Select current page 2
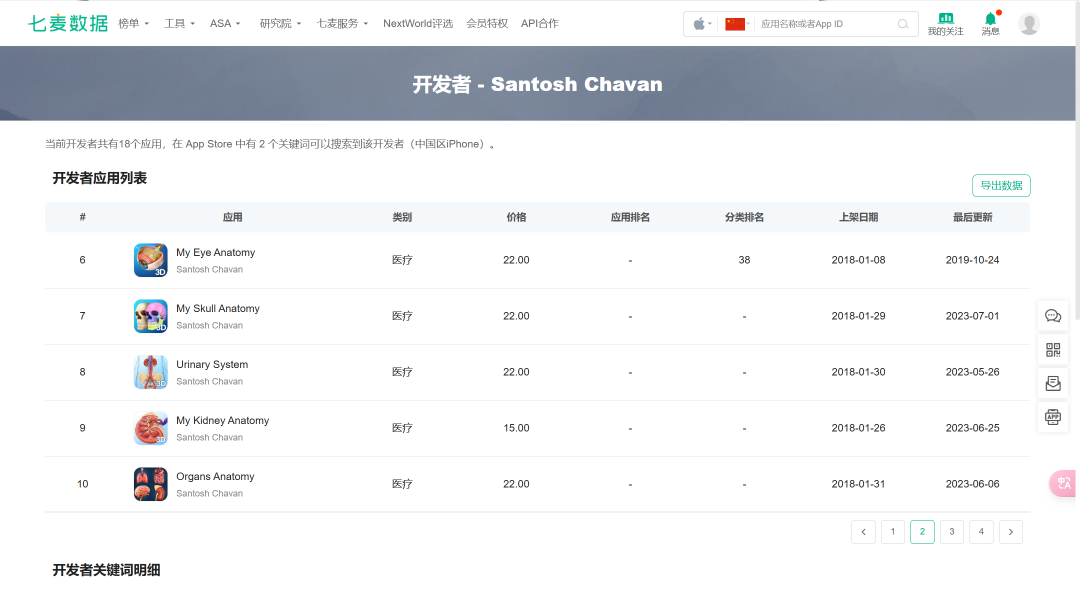 click(922, 532)
